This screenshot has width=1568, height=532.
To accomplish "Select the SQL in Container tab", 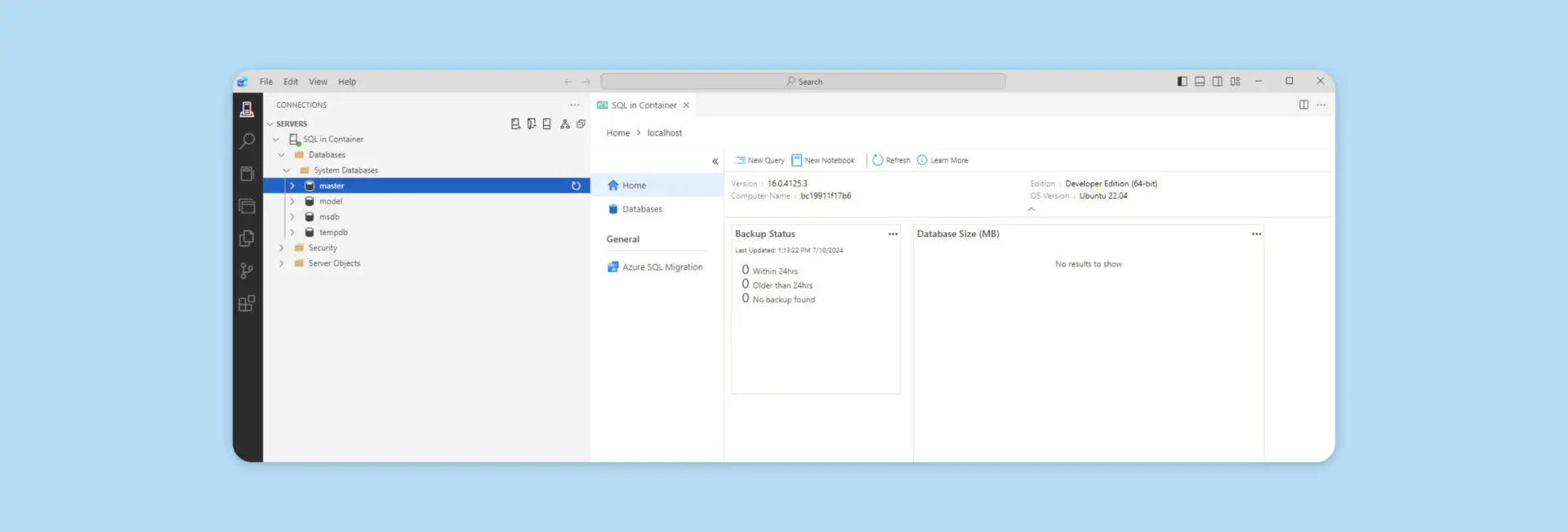I will [644, 105].
